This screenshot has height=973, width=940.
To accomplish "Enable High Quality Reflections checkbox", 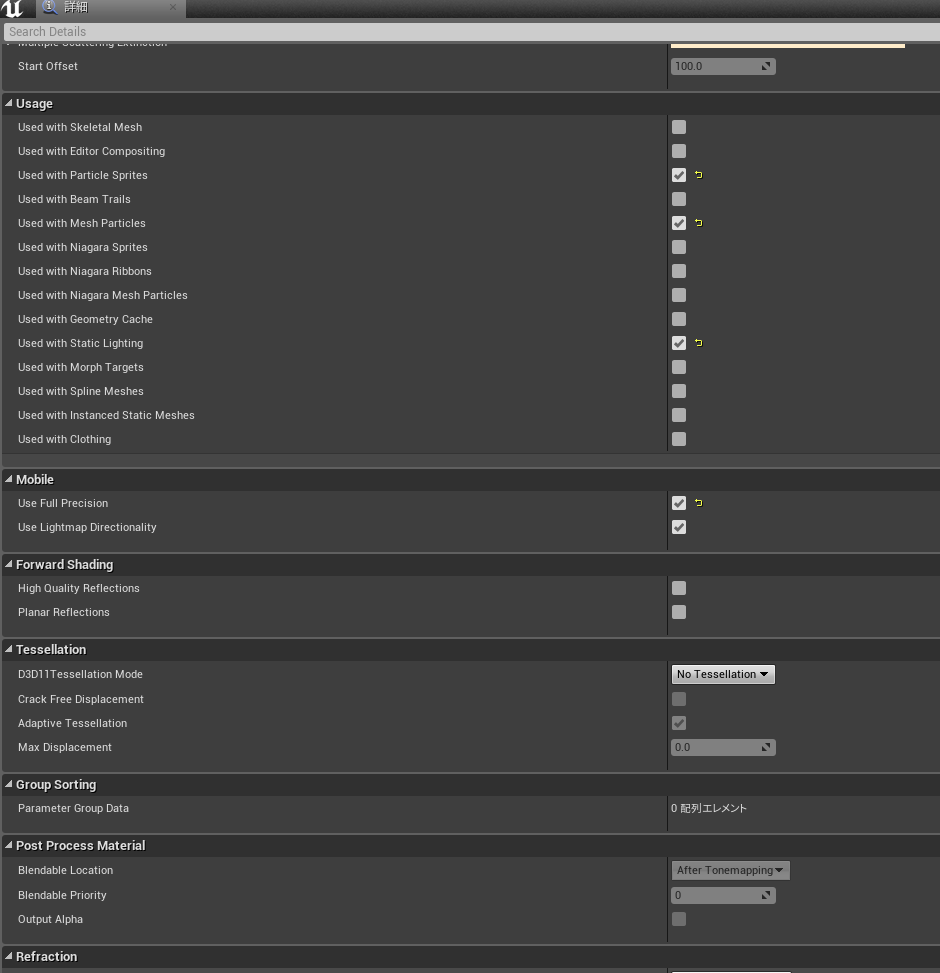I will [679, 588].
